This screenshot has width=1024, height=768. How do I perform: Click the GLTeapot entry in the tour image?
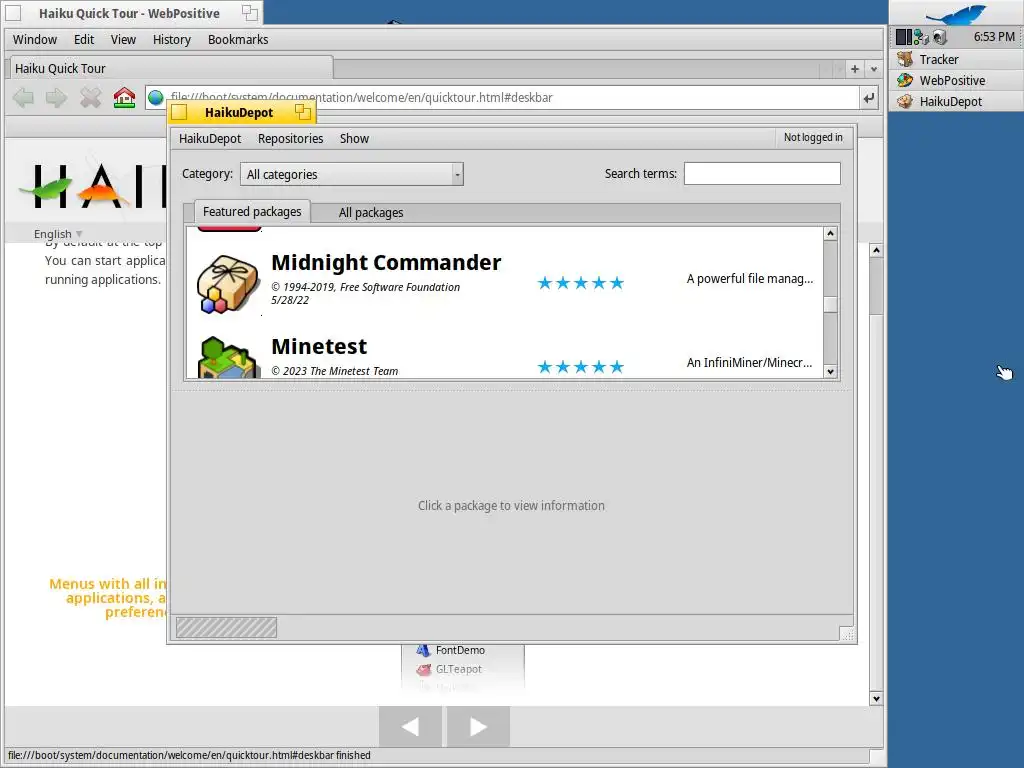[x=450, y=669]
